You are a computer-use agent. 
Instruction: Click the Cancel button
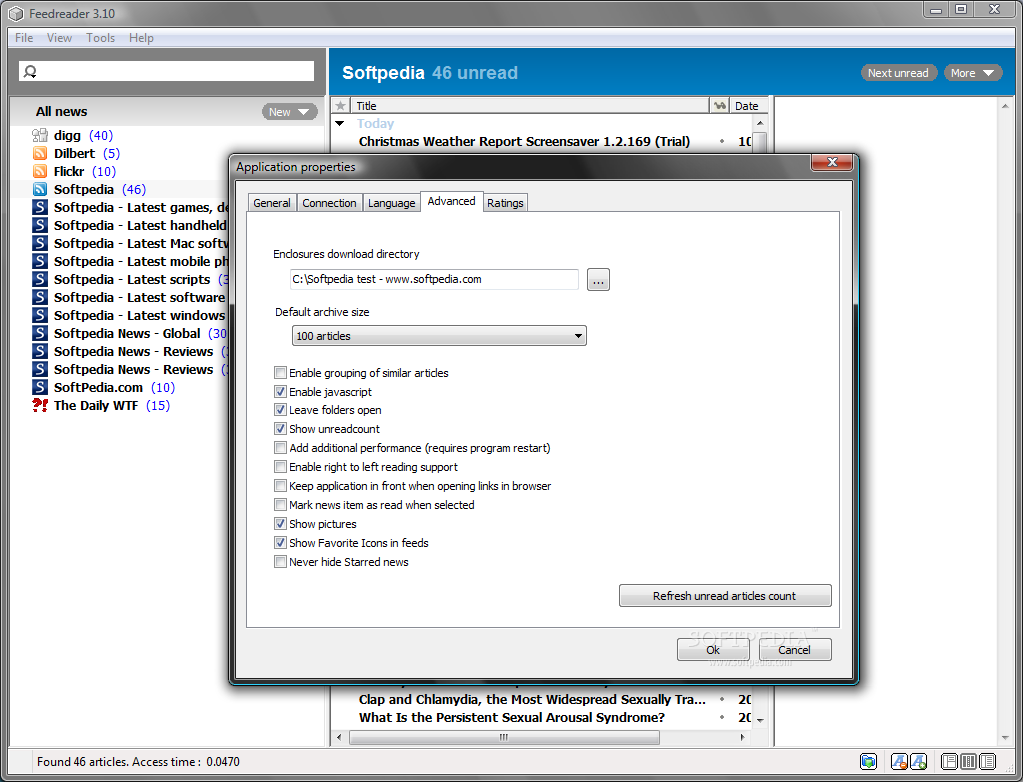(x=794, y=650)
